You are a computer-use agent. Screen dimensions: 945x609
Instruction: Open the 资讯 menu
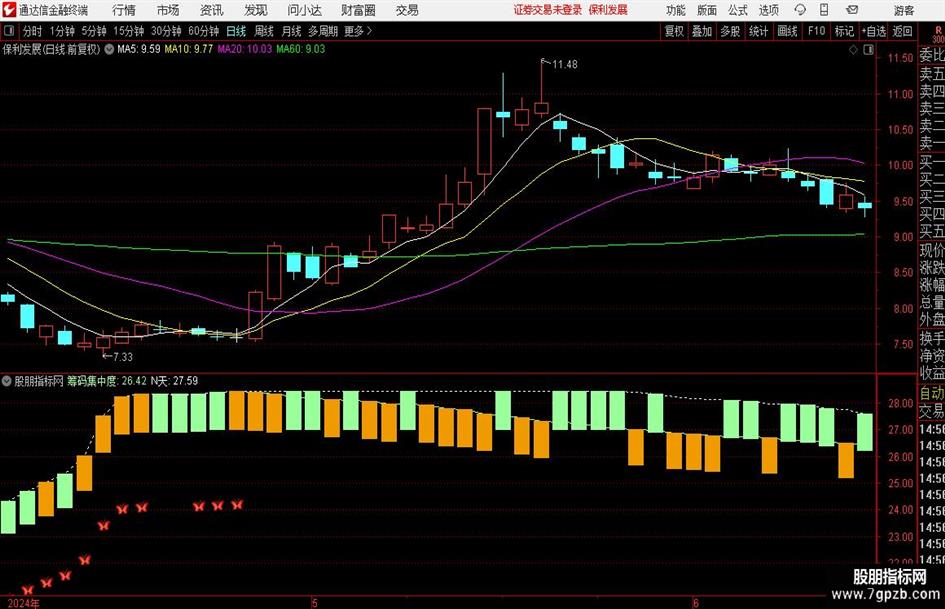click(x=212, y=10)
